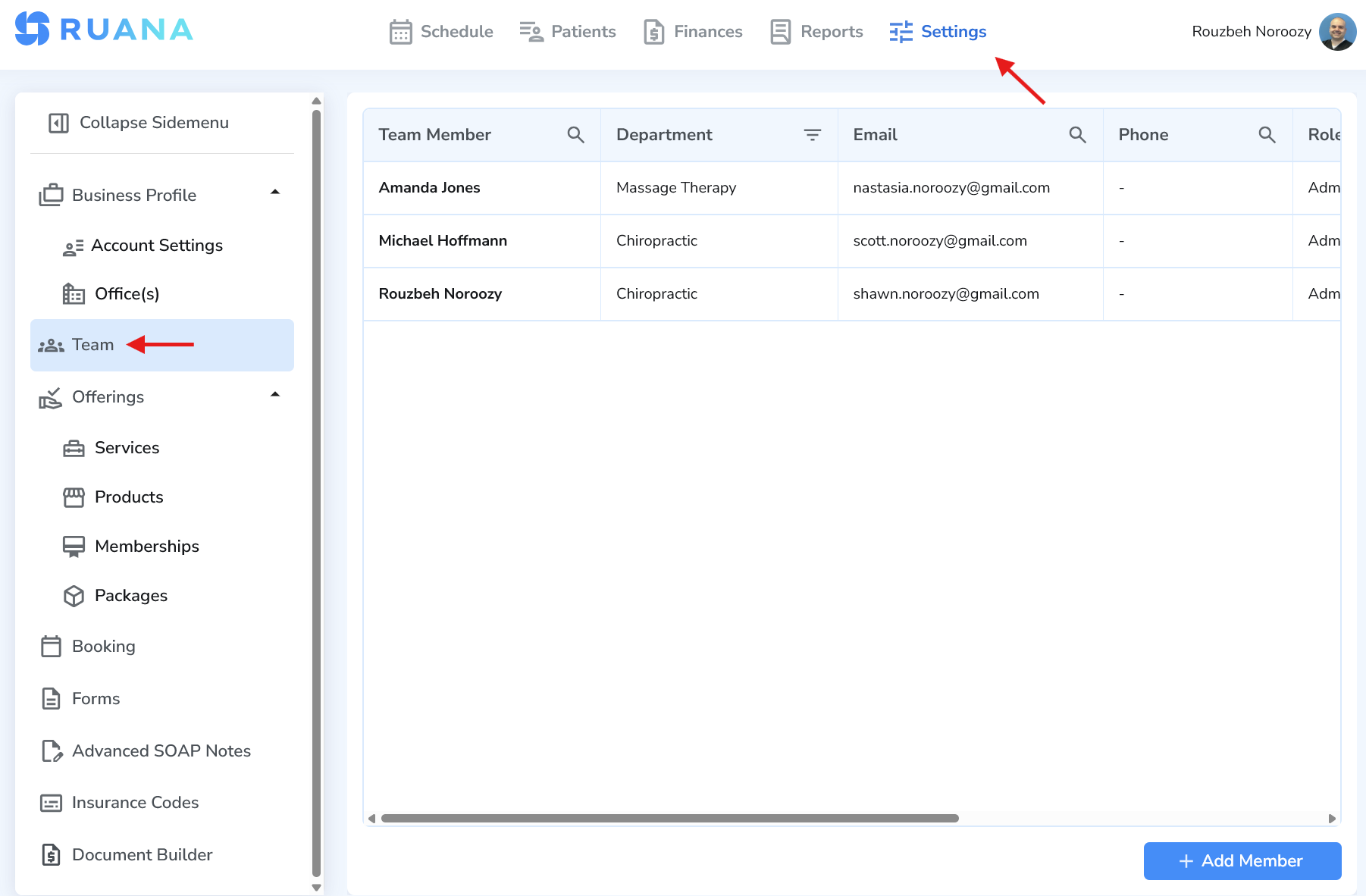Toggle the sidebar with Collapse Sidemenu
The image size is (1366, 896).
pos(154,122)
